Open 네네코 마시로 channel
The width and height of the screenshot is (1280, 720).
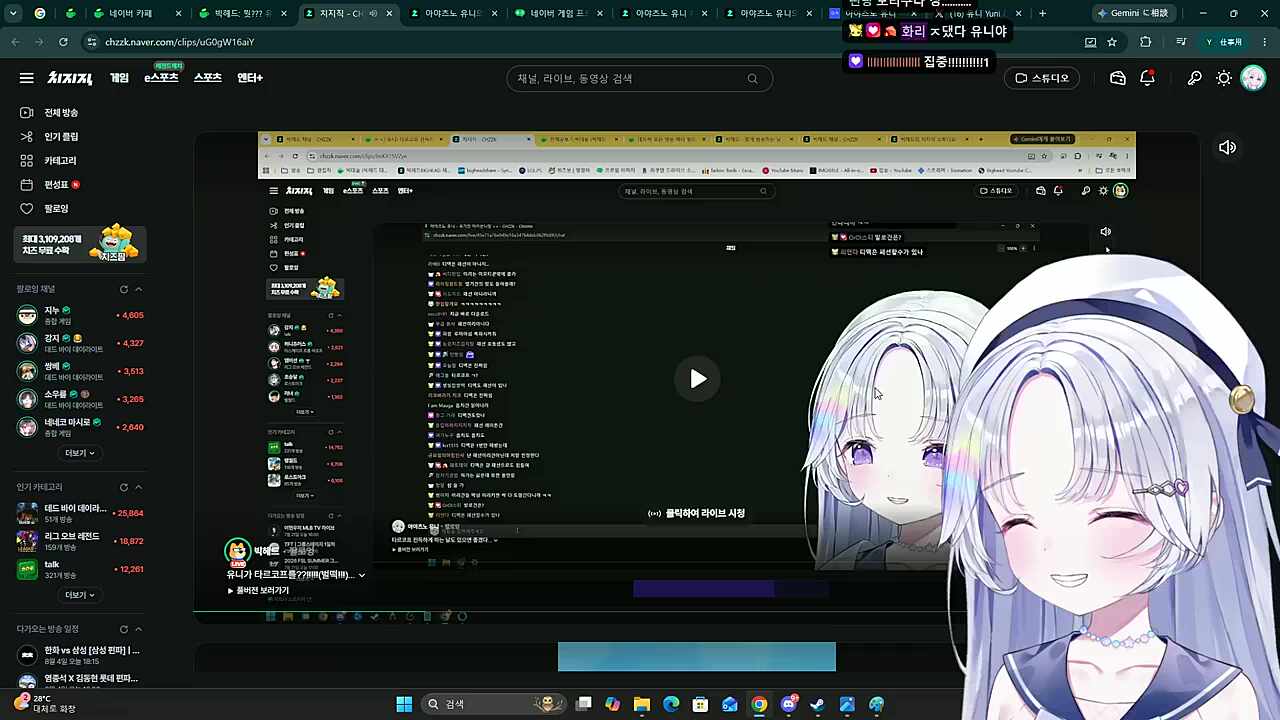(82, 428)
